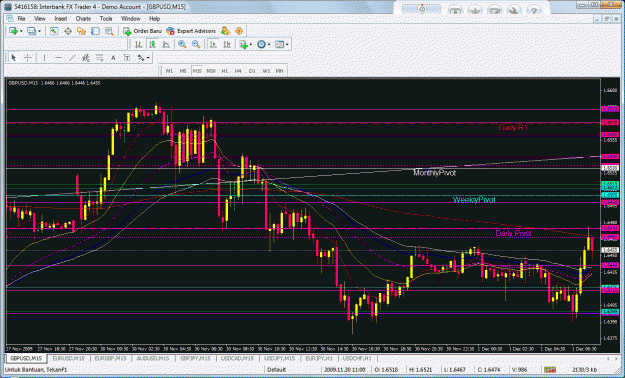Show the Market Watch panel
The height and width of the screenshot is (378, 625).
[54, 31]
